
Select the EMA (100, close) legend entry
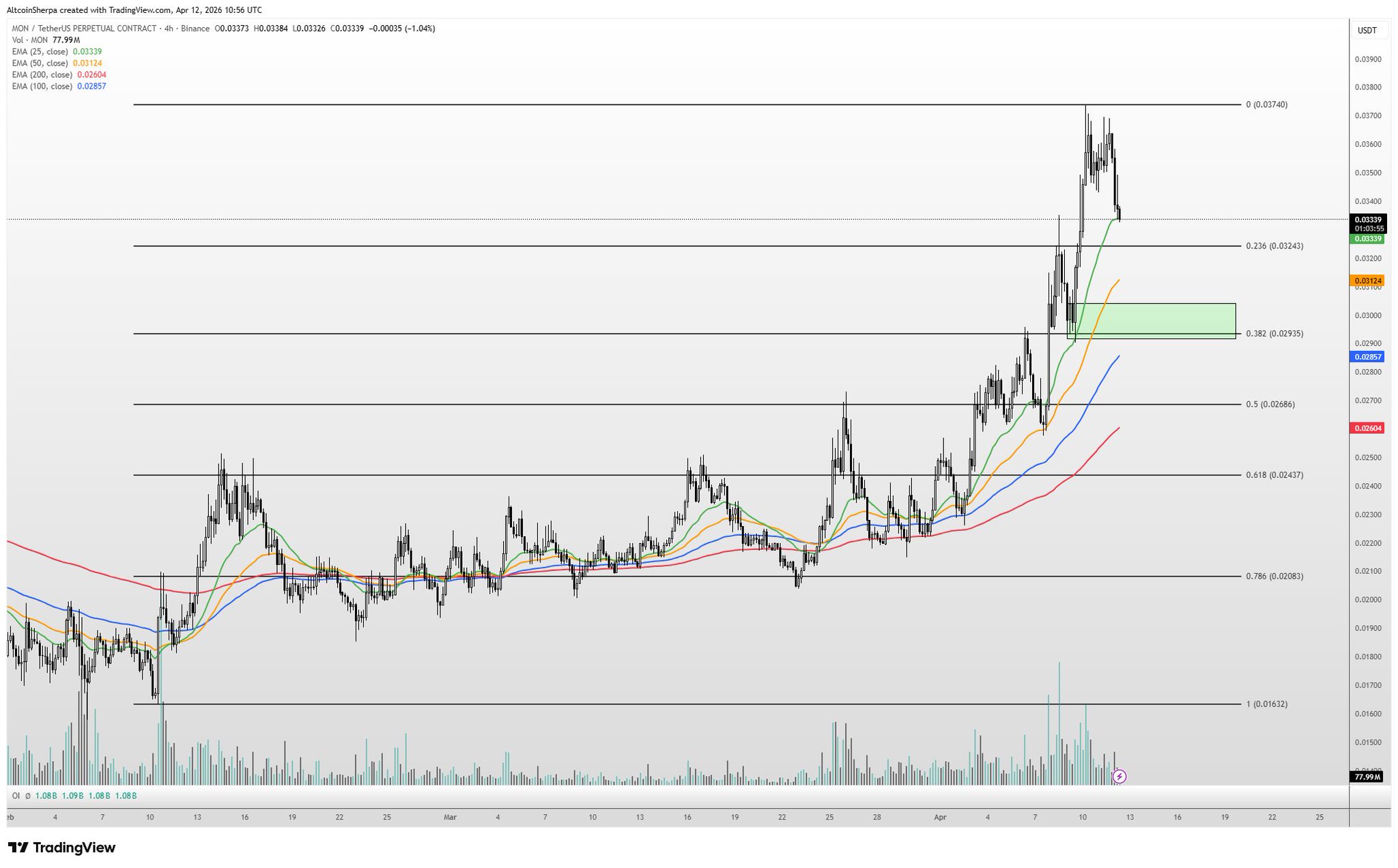tap(42, 86)
